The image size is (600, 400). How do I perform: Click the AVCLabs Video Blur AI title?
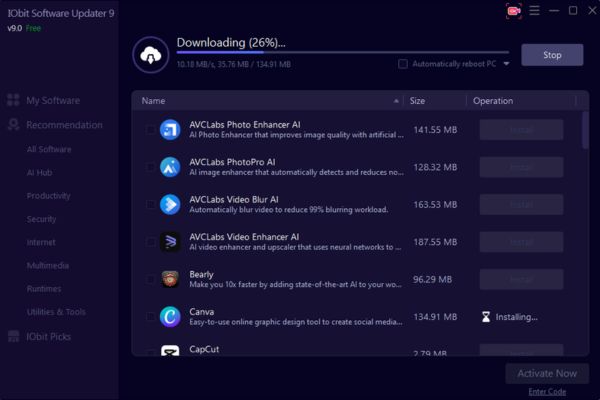(234, 199)
